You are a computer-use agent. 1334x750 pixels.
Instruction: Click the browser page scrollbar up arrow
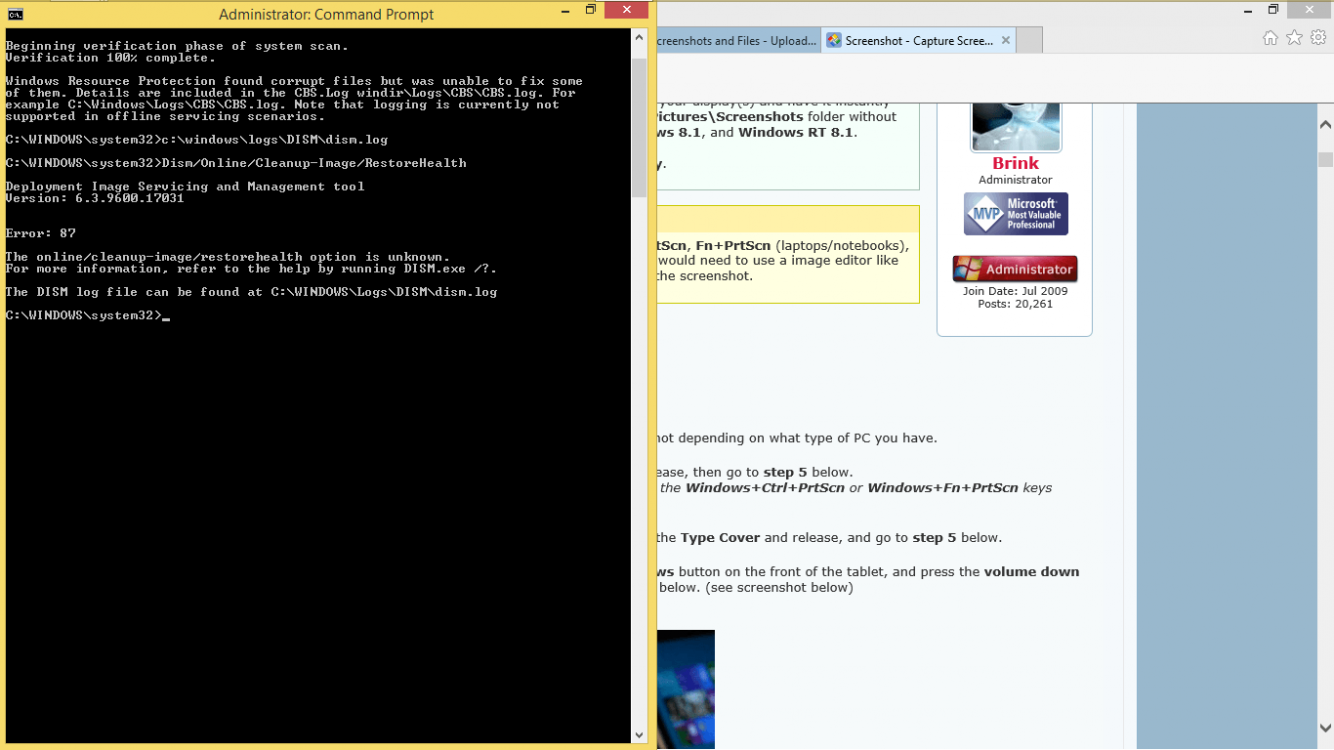click(x=1325, y=126)
